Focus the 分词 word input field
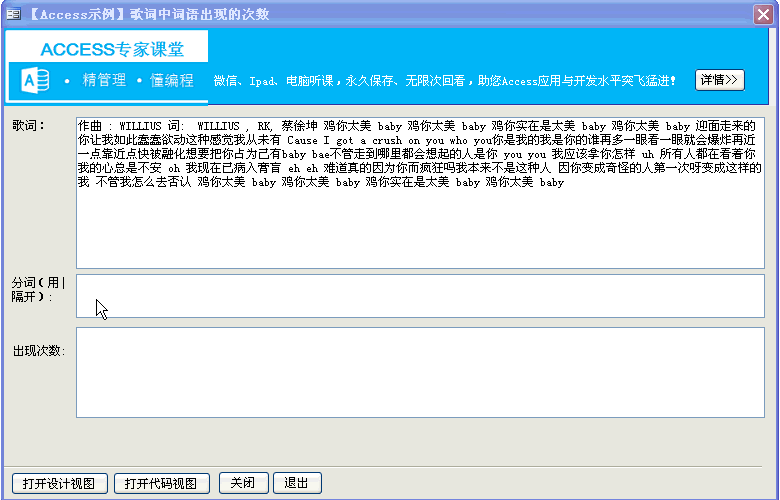 (420, 296)
